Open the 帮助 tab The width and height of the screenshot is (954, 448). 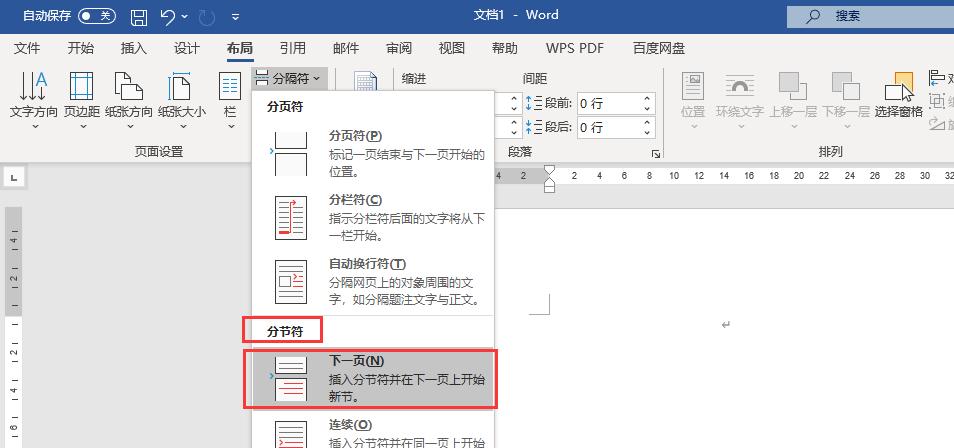tap(504, 48)
